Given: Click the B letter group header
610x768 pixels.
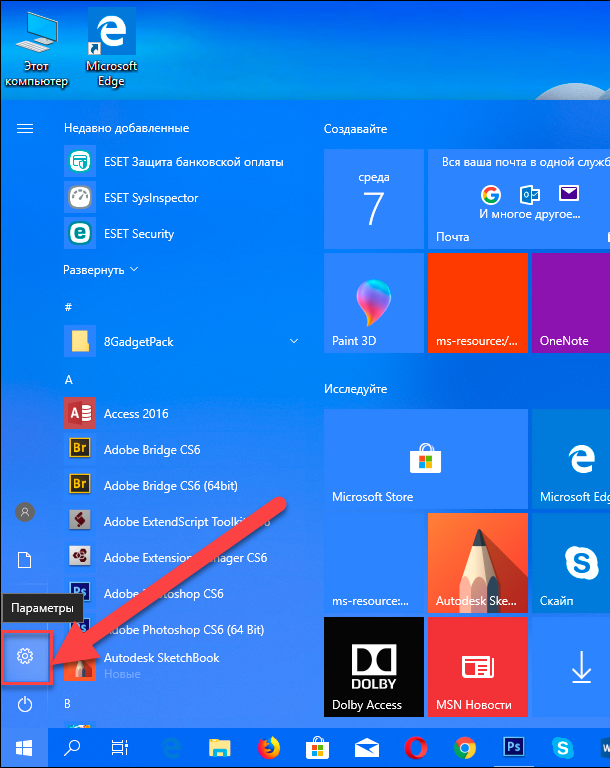Looking at the screenshot, I should 68,704.
